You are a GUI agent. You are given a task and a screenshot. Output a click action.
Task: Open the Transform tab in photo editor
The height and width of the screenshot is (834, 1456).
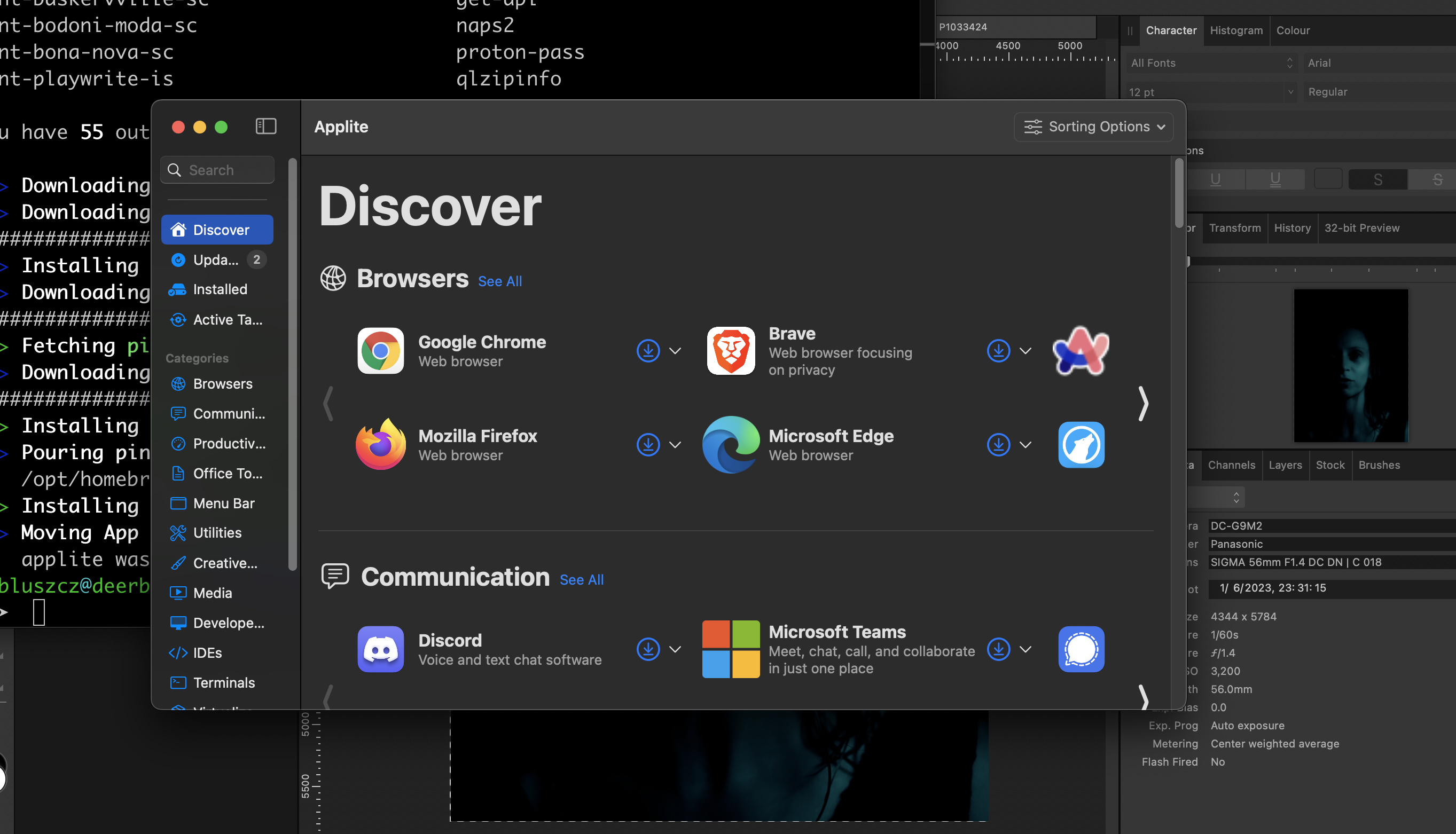(x=1234, y=228)
